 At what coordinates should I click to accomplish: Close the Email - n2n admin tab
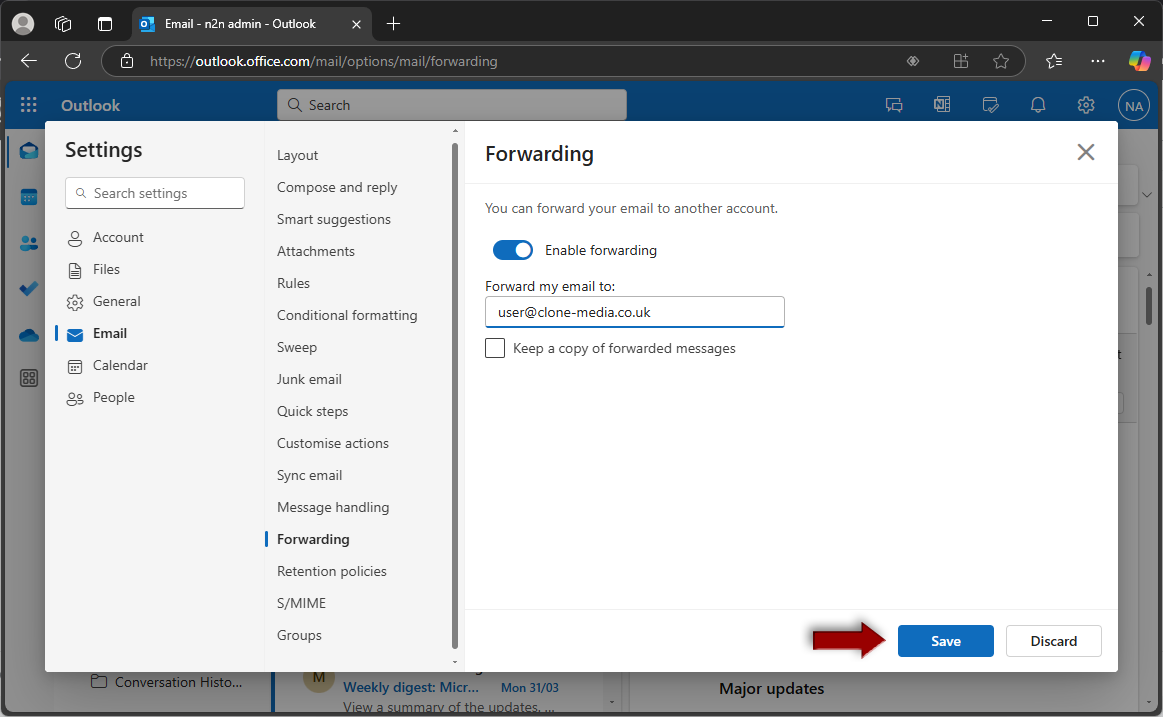(356, 24)
